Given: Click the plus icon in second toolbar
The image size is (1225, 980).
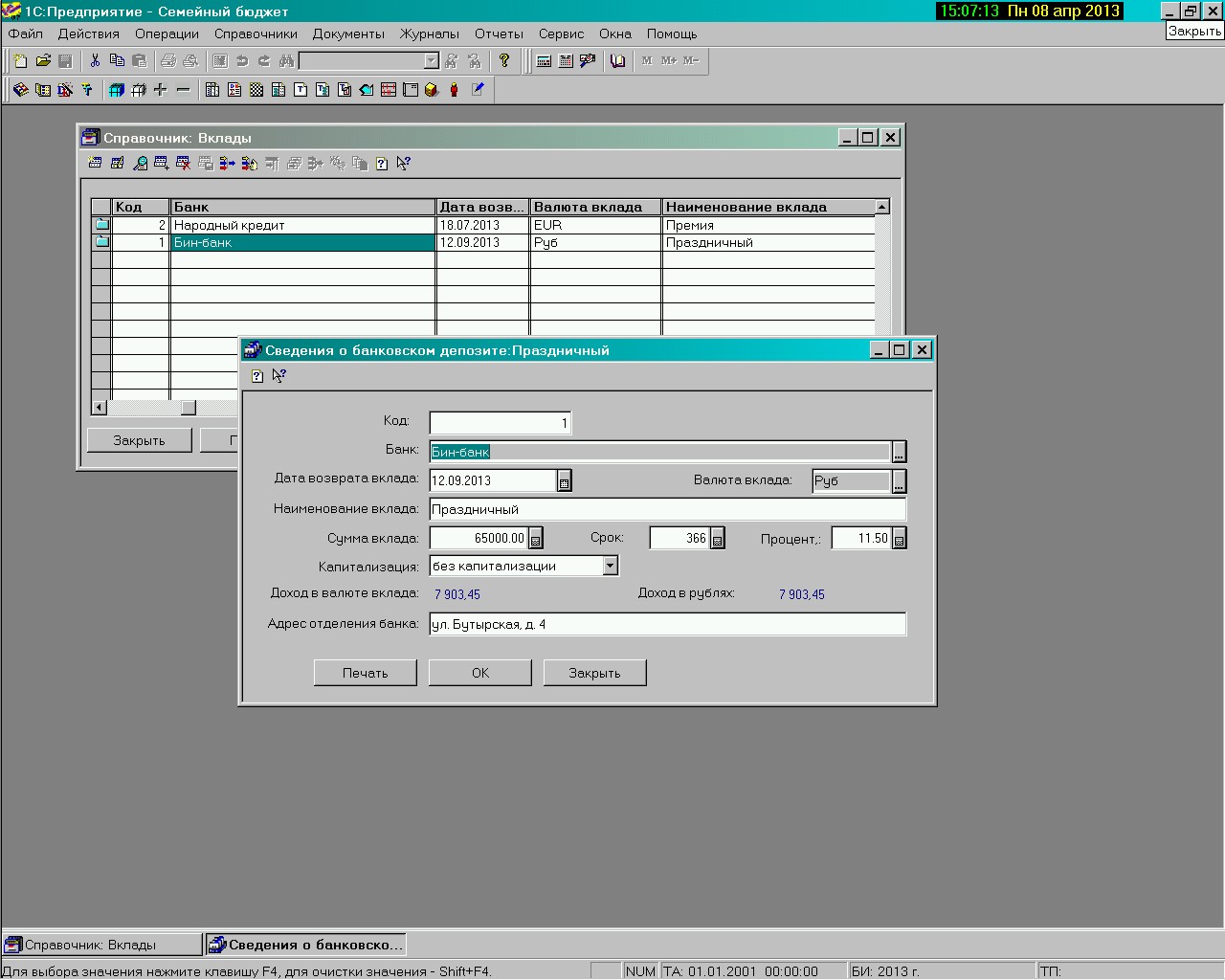Looking at the screenshot, I should (160, 90).
